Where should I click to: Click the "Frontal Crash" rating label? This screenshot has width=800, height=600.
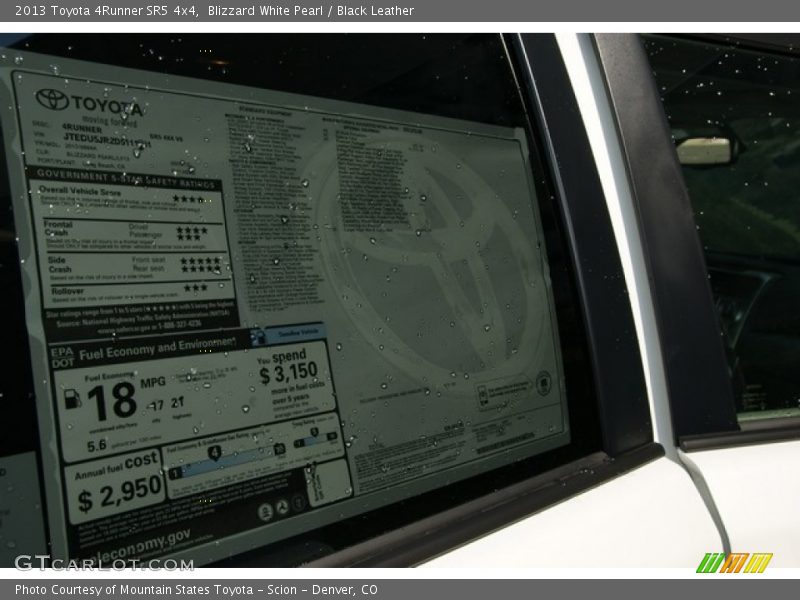58,228
